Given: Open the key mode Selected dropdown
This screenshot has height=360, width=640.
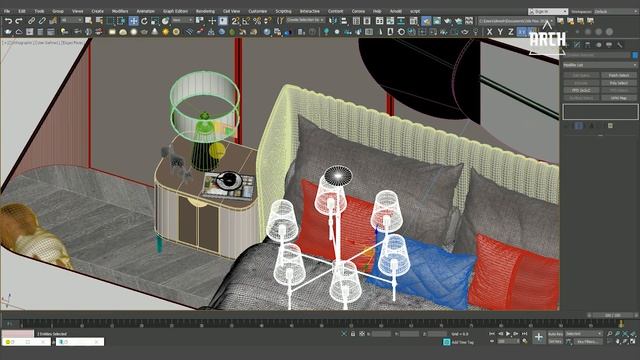Looking at the screenshot, I should pyautogui.click(x=584, y=334).
